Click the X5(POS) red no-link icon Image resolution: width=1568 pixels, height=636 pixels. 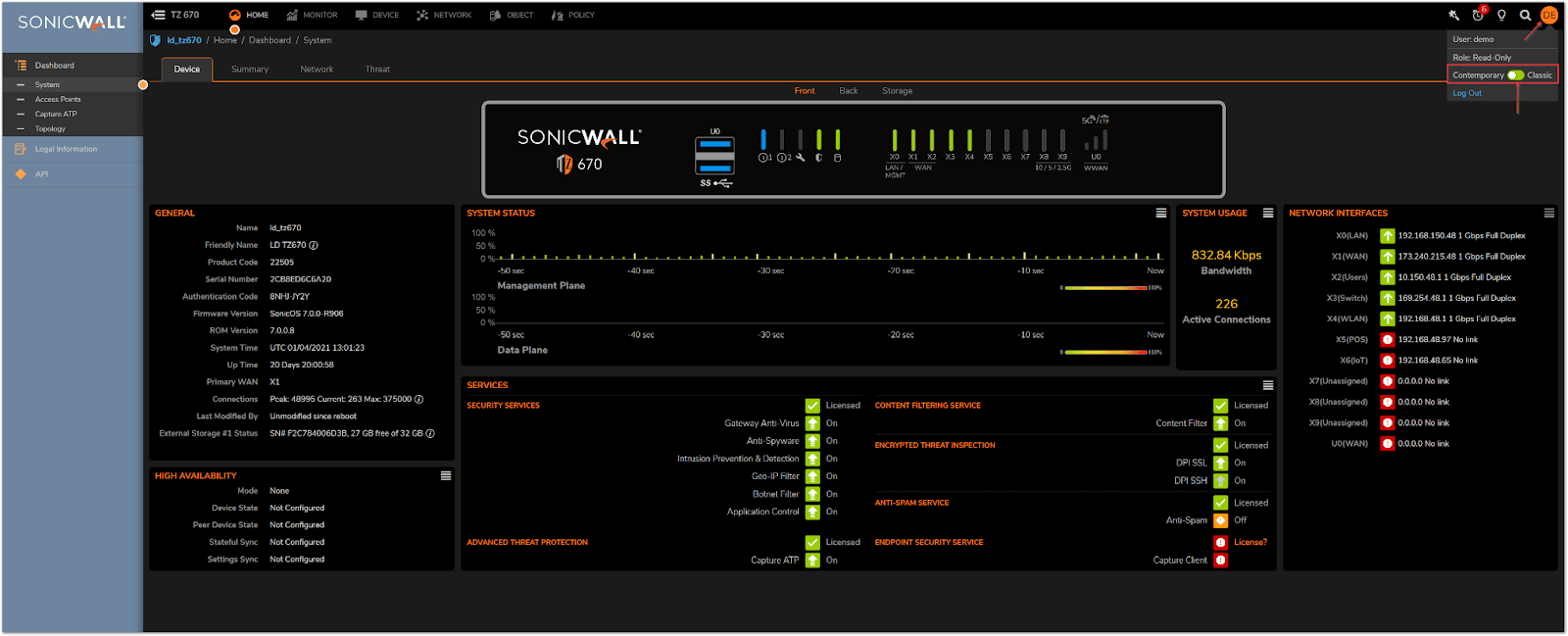1388,340
